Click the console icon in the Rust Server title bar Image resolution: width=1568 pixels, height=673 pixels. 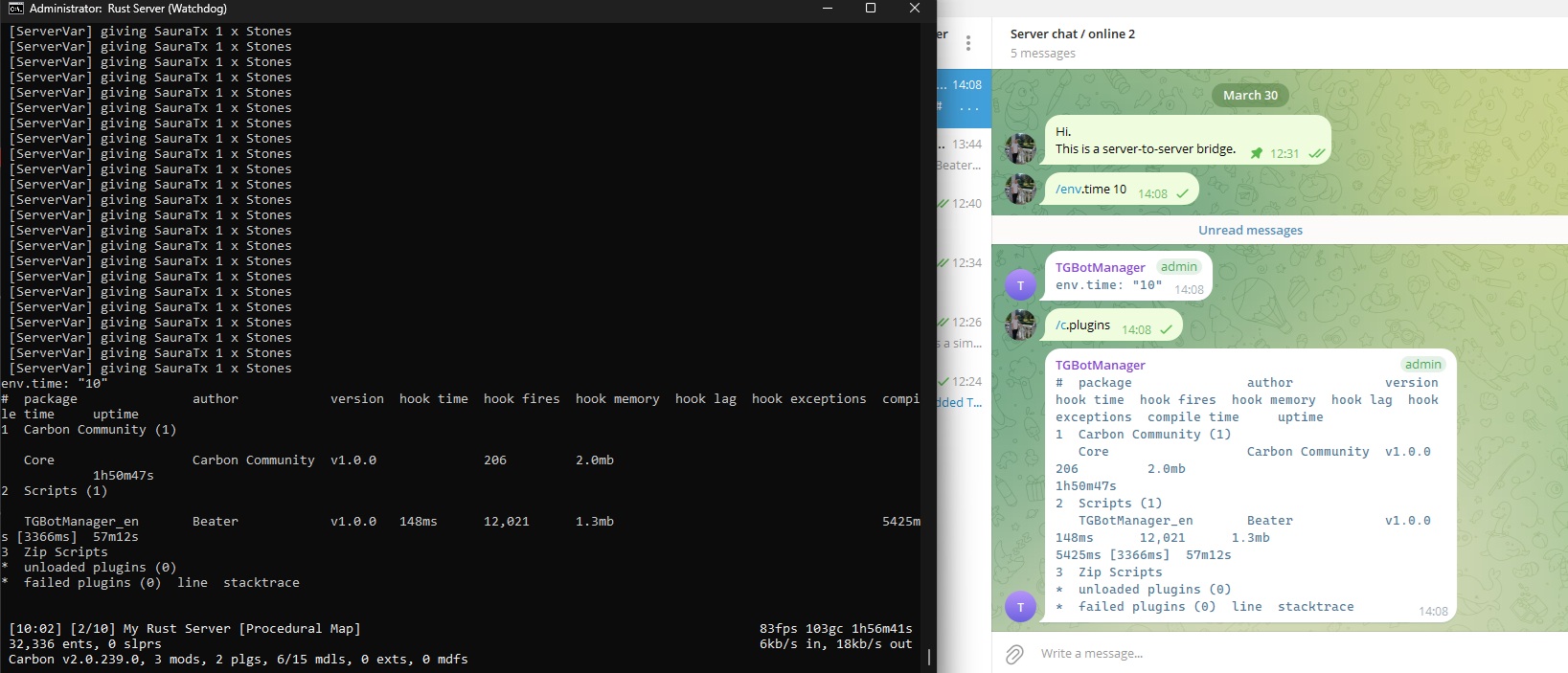coord(15,9)
